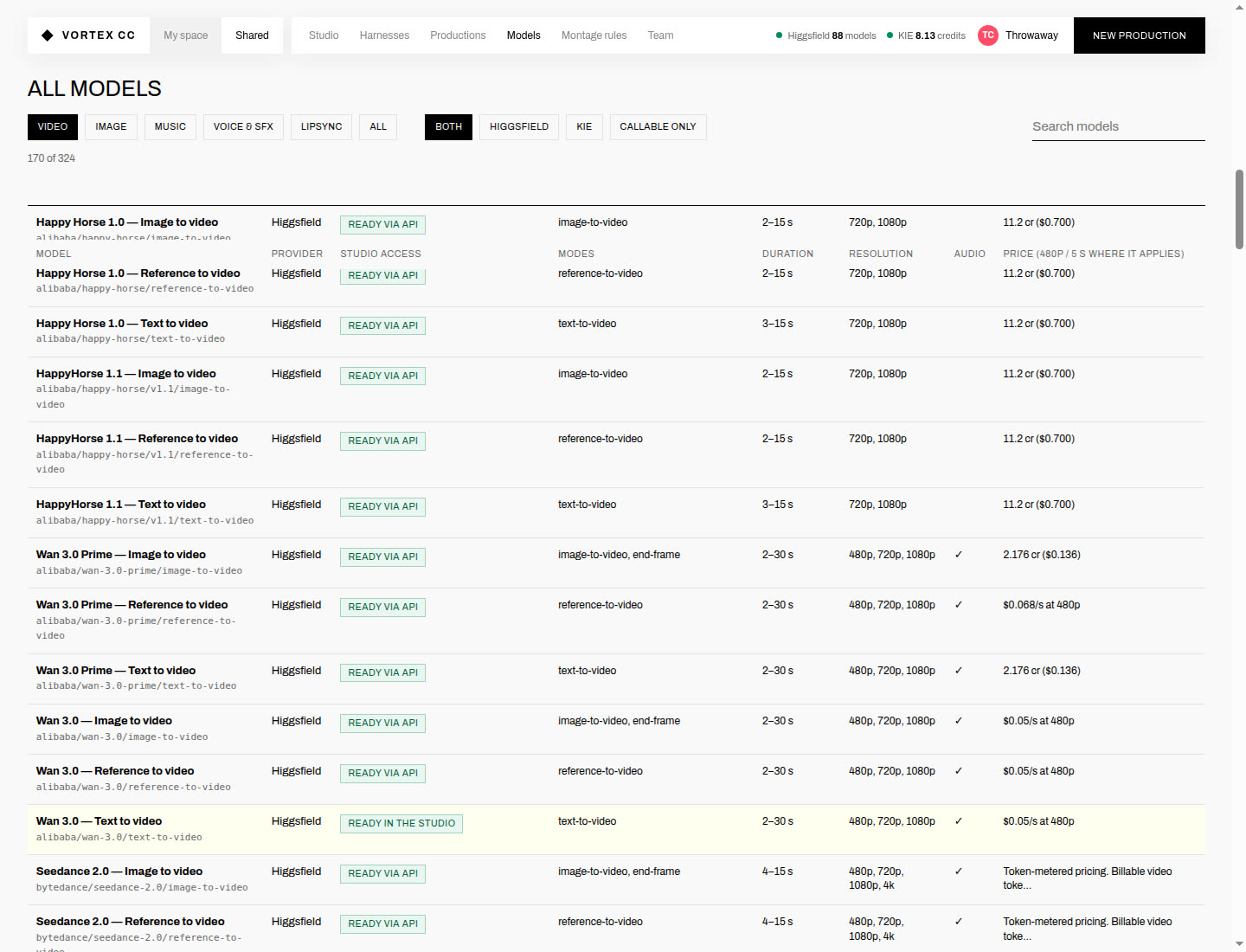Click Higgsfield 88 models status indicator

point(826,35)
